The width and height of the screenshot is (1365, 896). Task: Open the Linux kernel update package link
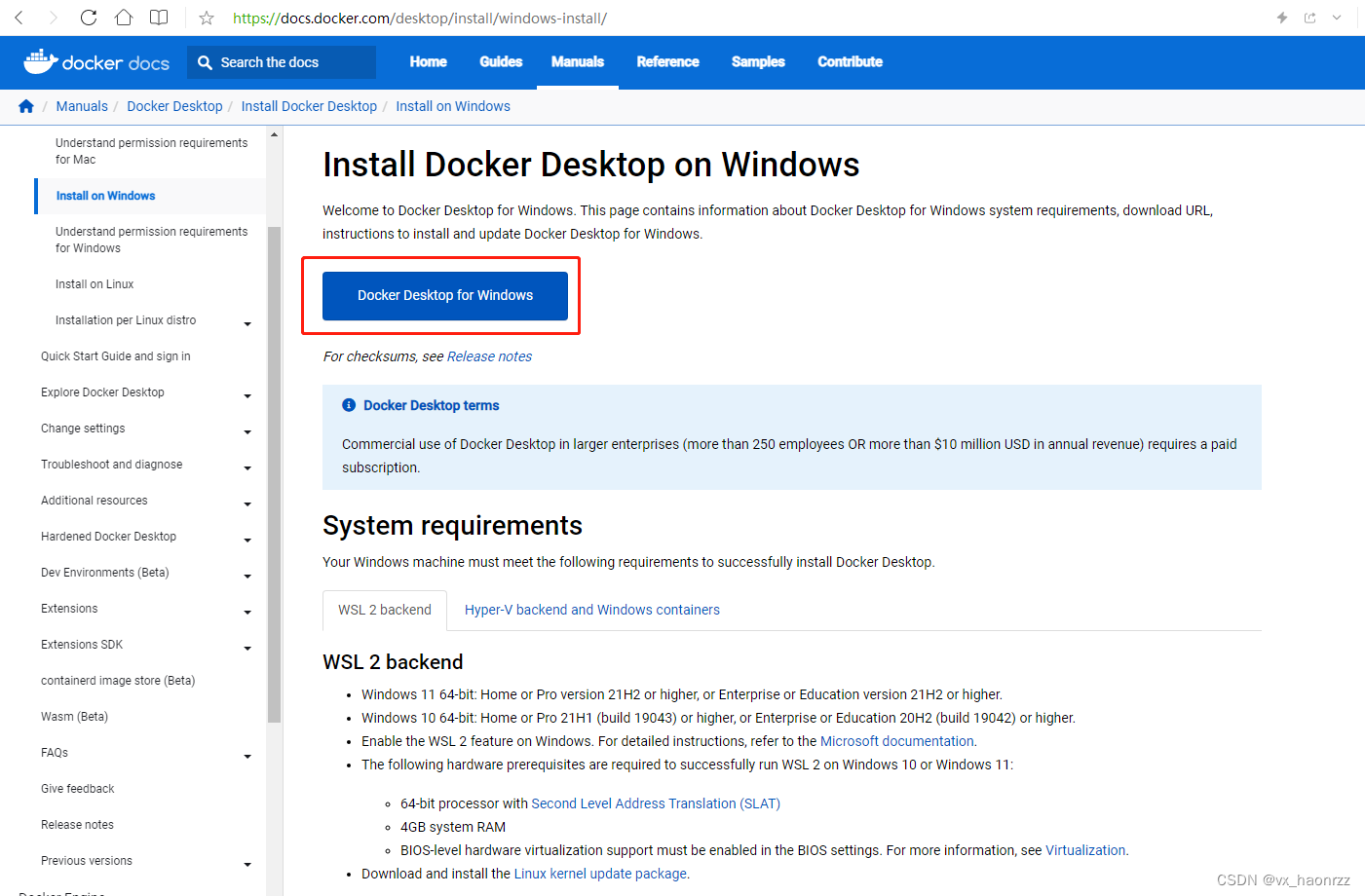[x=600, y=873]
